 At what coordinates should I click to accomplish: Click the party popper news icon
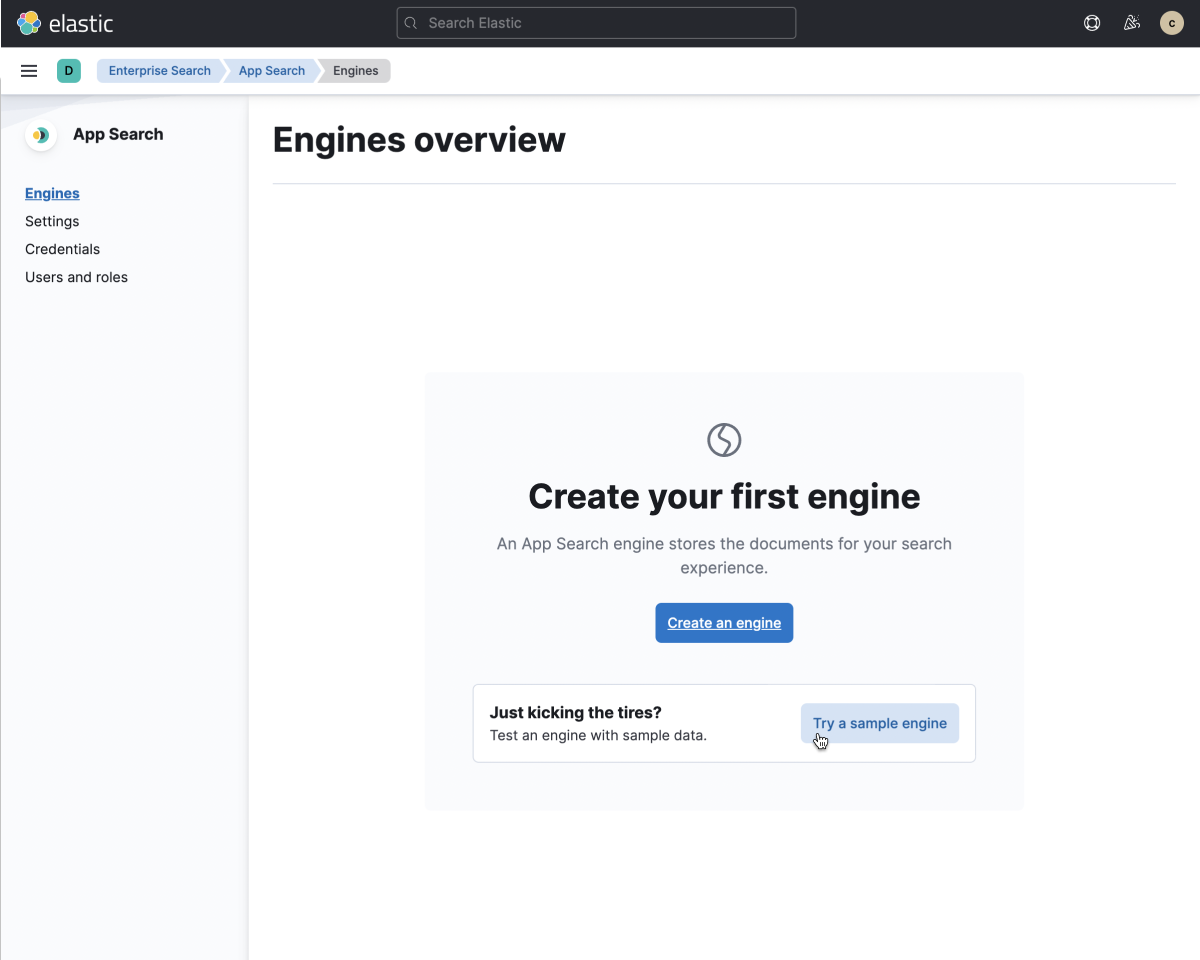coord(1132,22)
